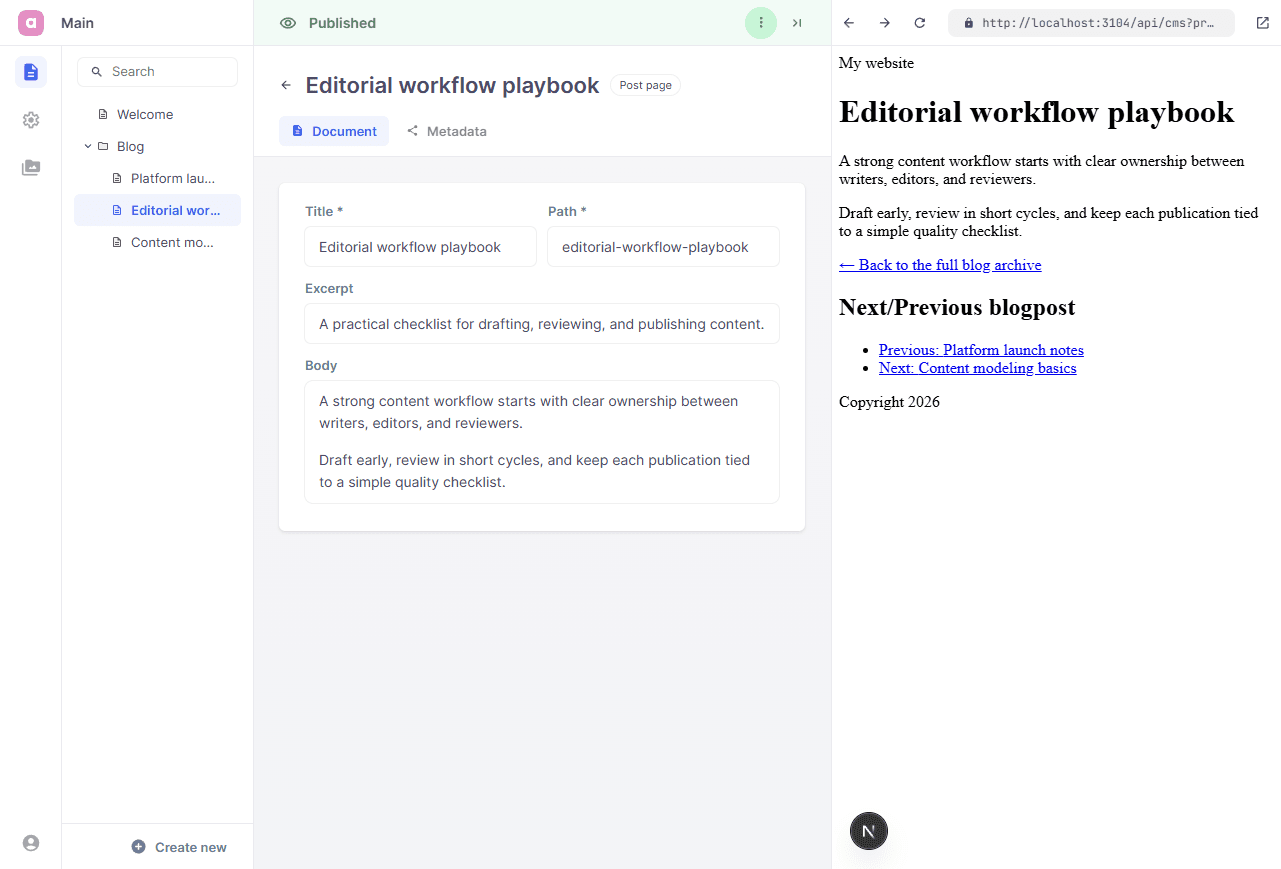Click the three-dot more options menu

pyautogui.click(x=761, y=23)
